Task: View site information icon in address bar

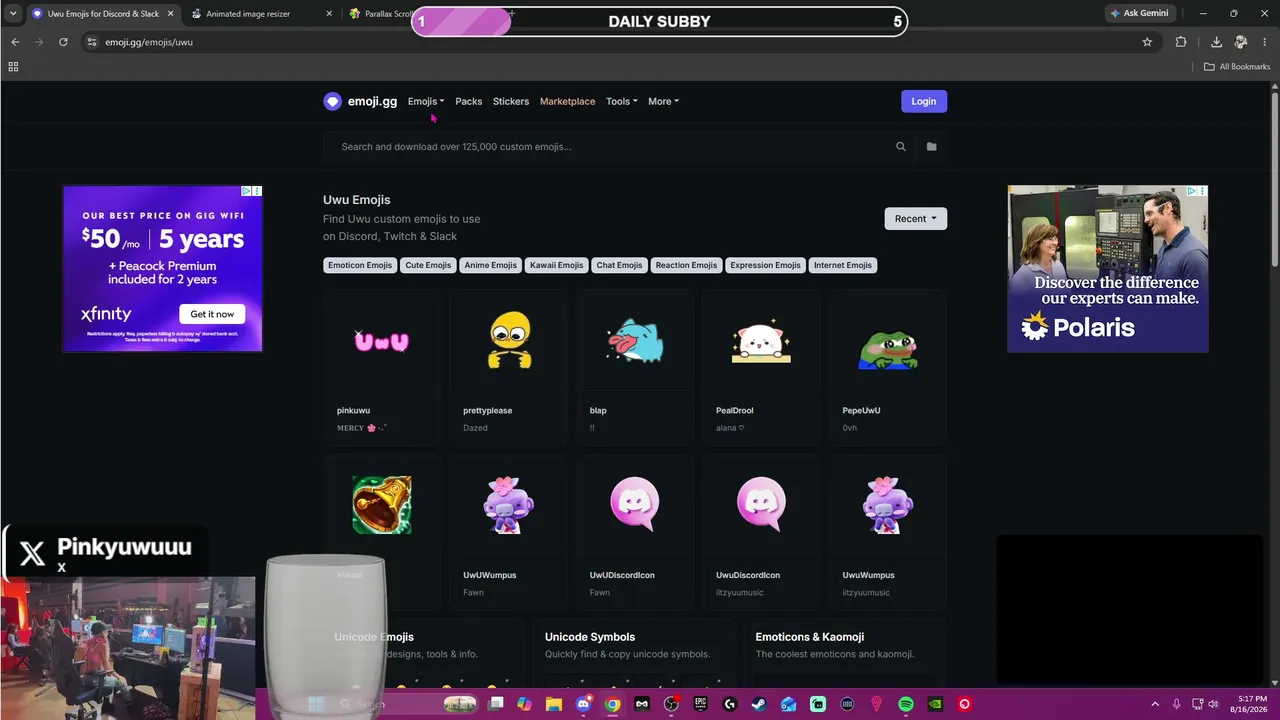Action: click(91, 42)
